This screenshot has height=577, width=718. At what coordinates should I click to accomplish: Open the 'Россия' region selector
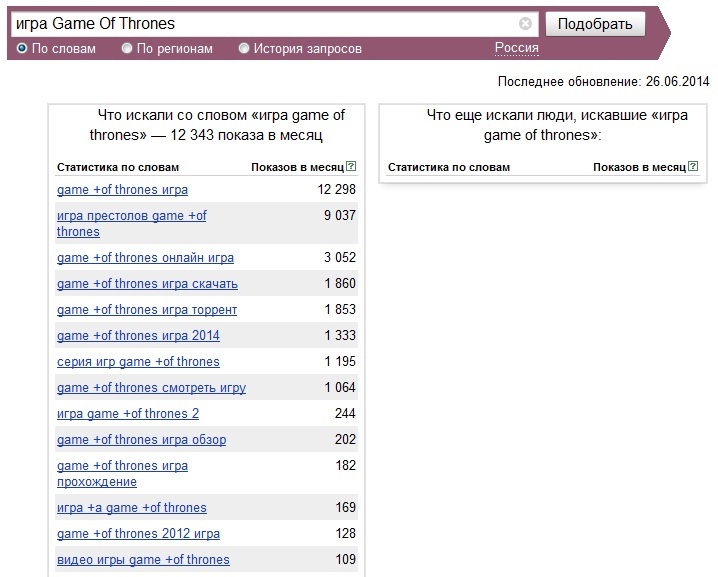pos(517,48)
